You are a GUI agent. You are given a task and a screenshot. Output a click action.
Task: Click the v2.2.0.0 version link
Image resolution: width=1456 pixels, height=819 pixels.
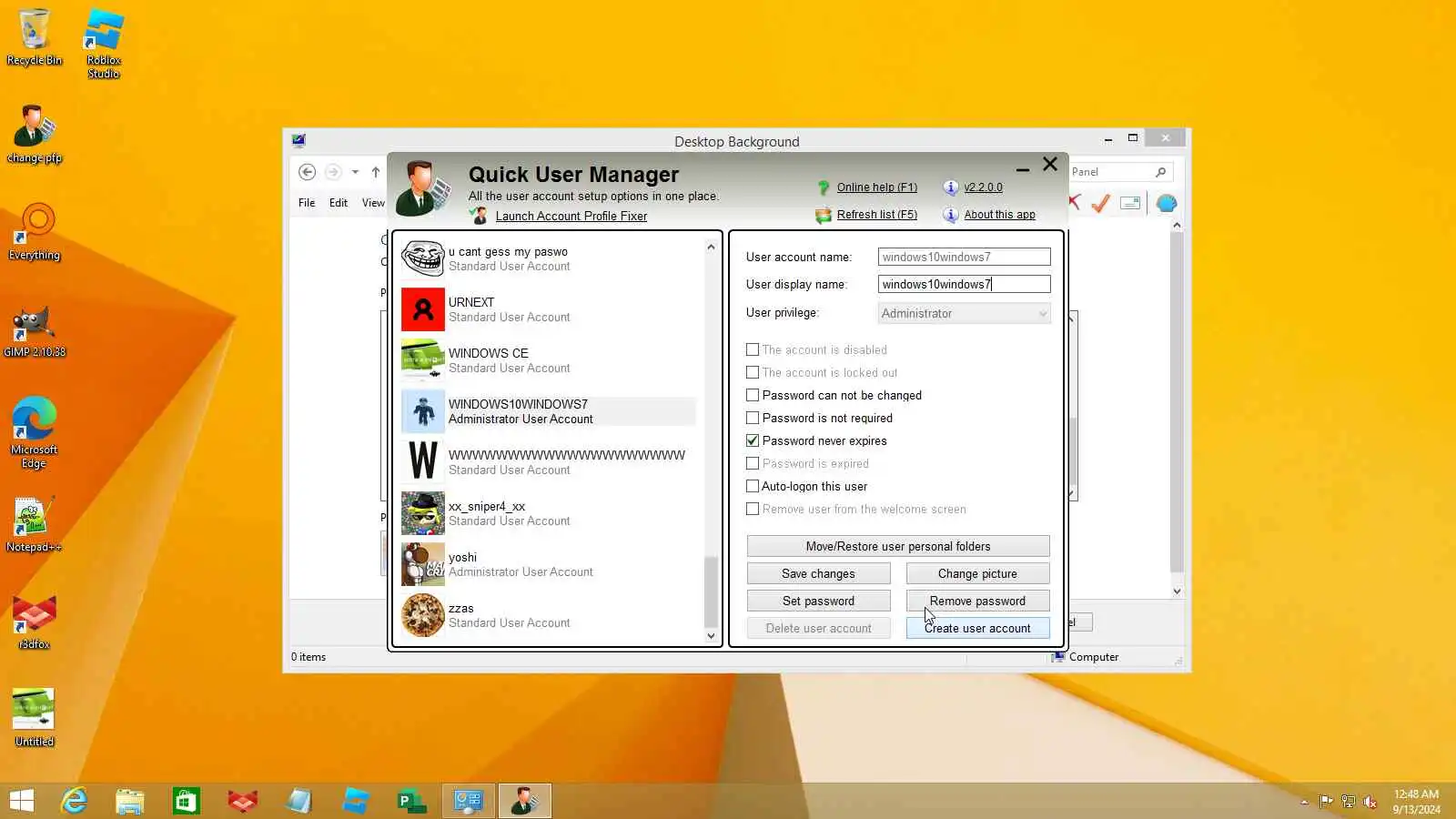click(x=983, y=187)
